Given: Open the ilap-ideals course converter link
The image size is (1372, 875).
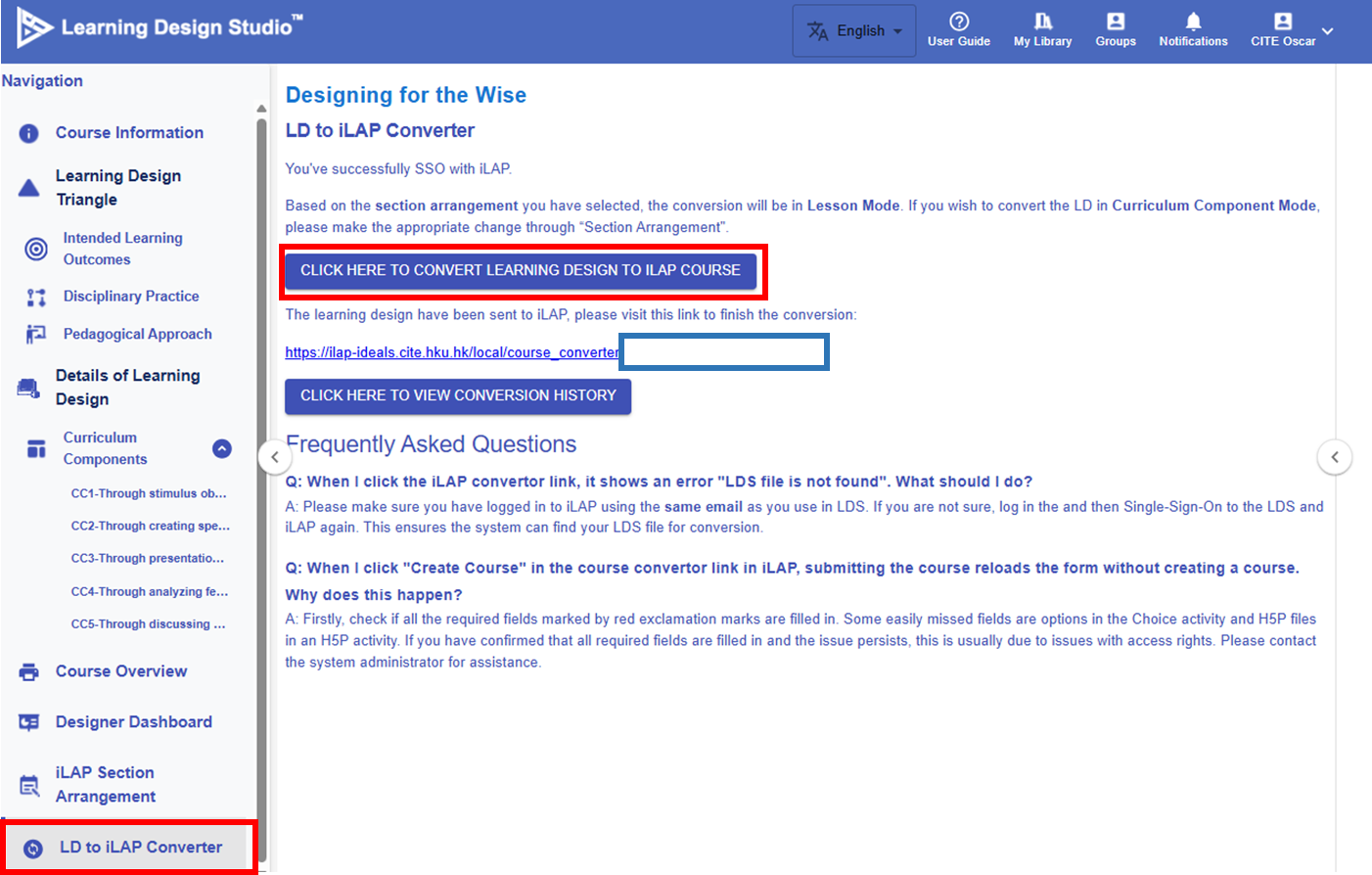Looking at the screenshot, I should pyautogui.click(x=451, y=352).
